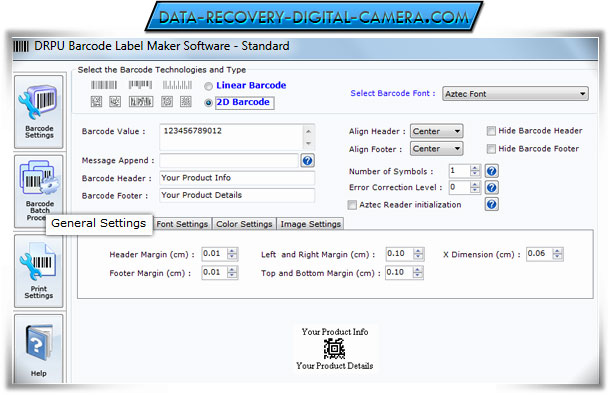
Task: Select the 2D Barcode radio button
Action: click(x=209, y=103)
